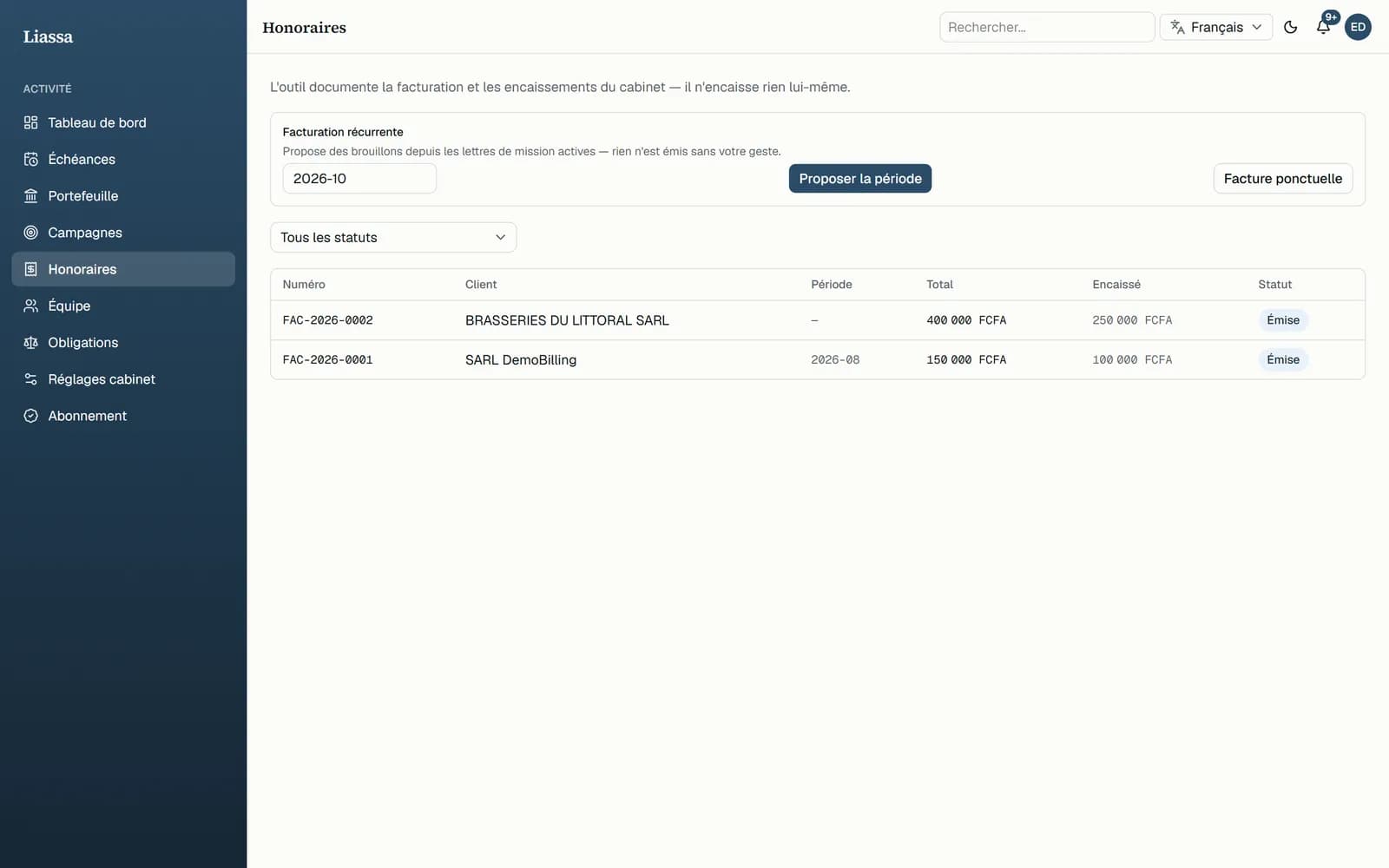This screenshot has width=1389, height=868.
Task: Click the 150 000 FCFA total
Action: pyautogui.click(x=966, y=359)
